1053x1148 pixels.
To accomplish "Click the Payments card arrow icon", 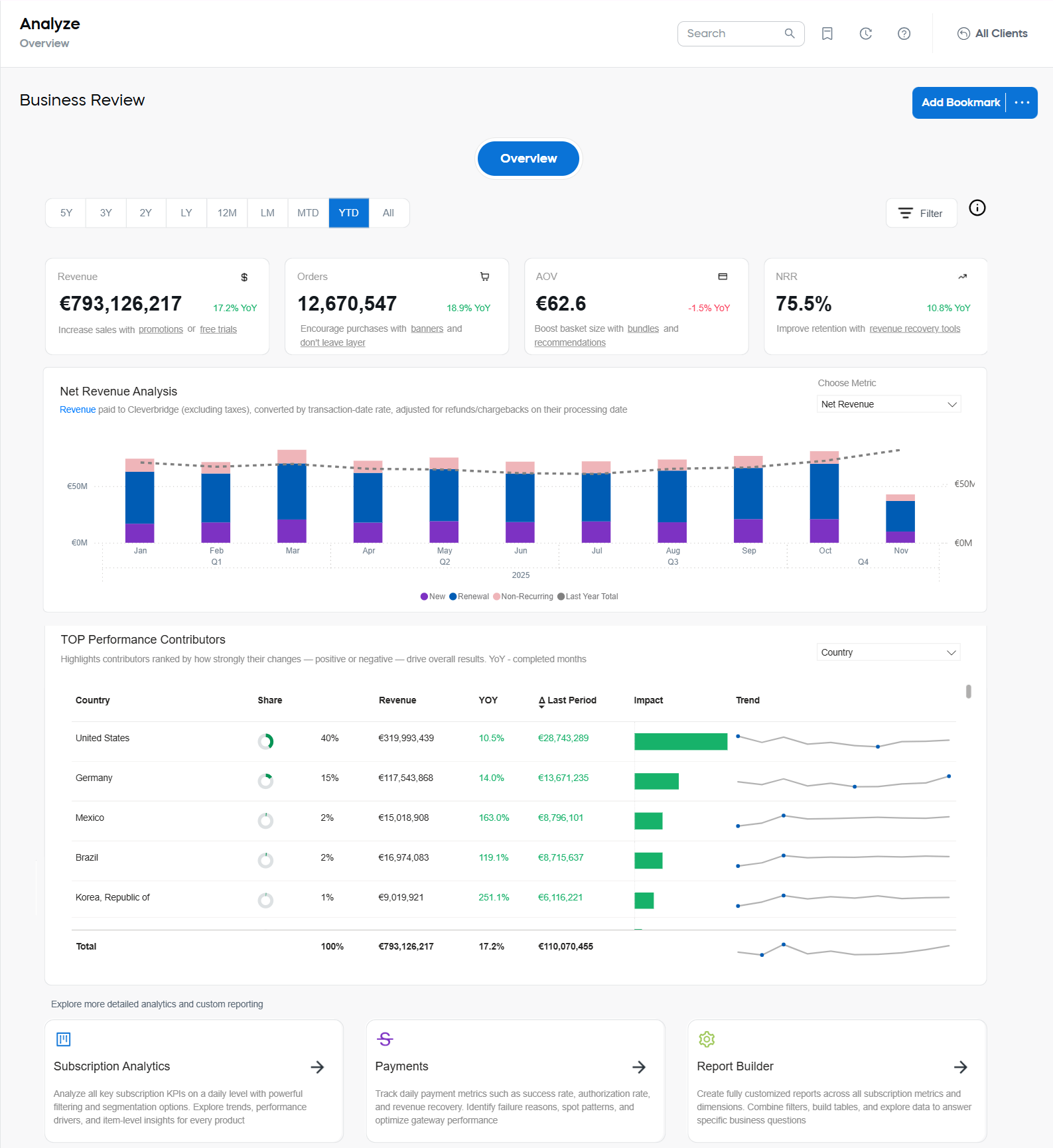I will click(x=638, y=1067).
